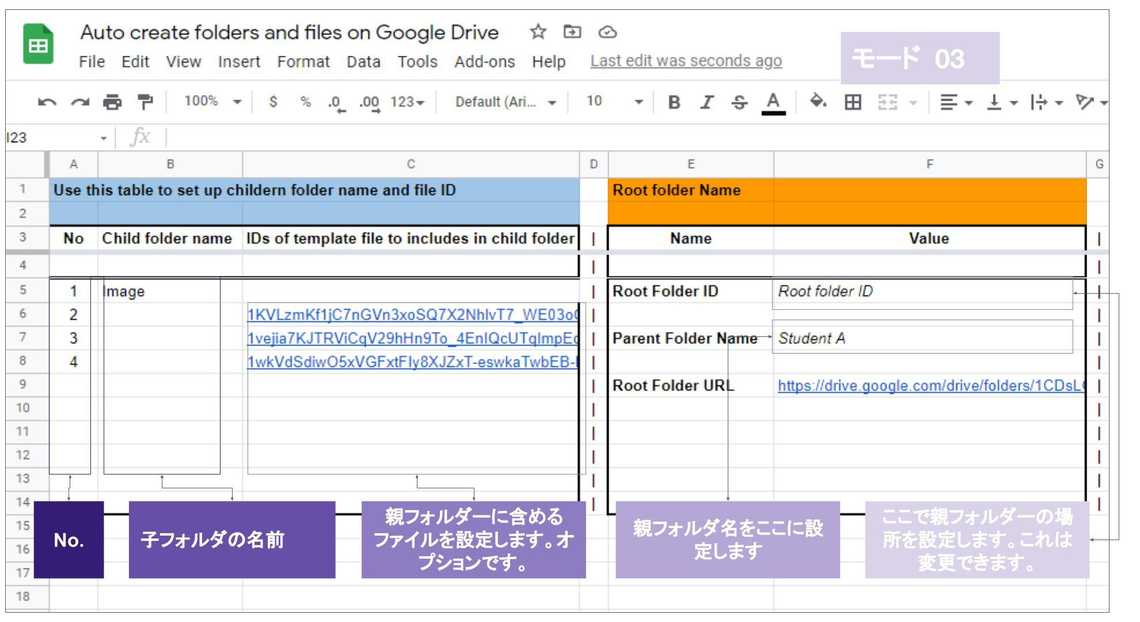This screenshot has height=622, width=1140.
Task: Click the undo arrow icon
Action: [x=47, y=102]
